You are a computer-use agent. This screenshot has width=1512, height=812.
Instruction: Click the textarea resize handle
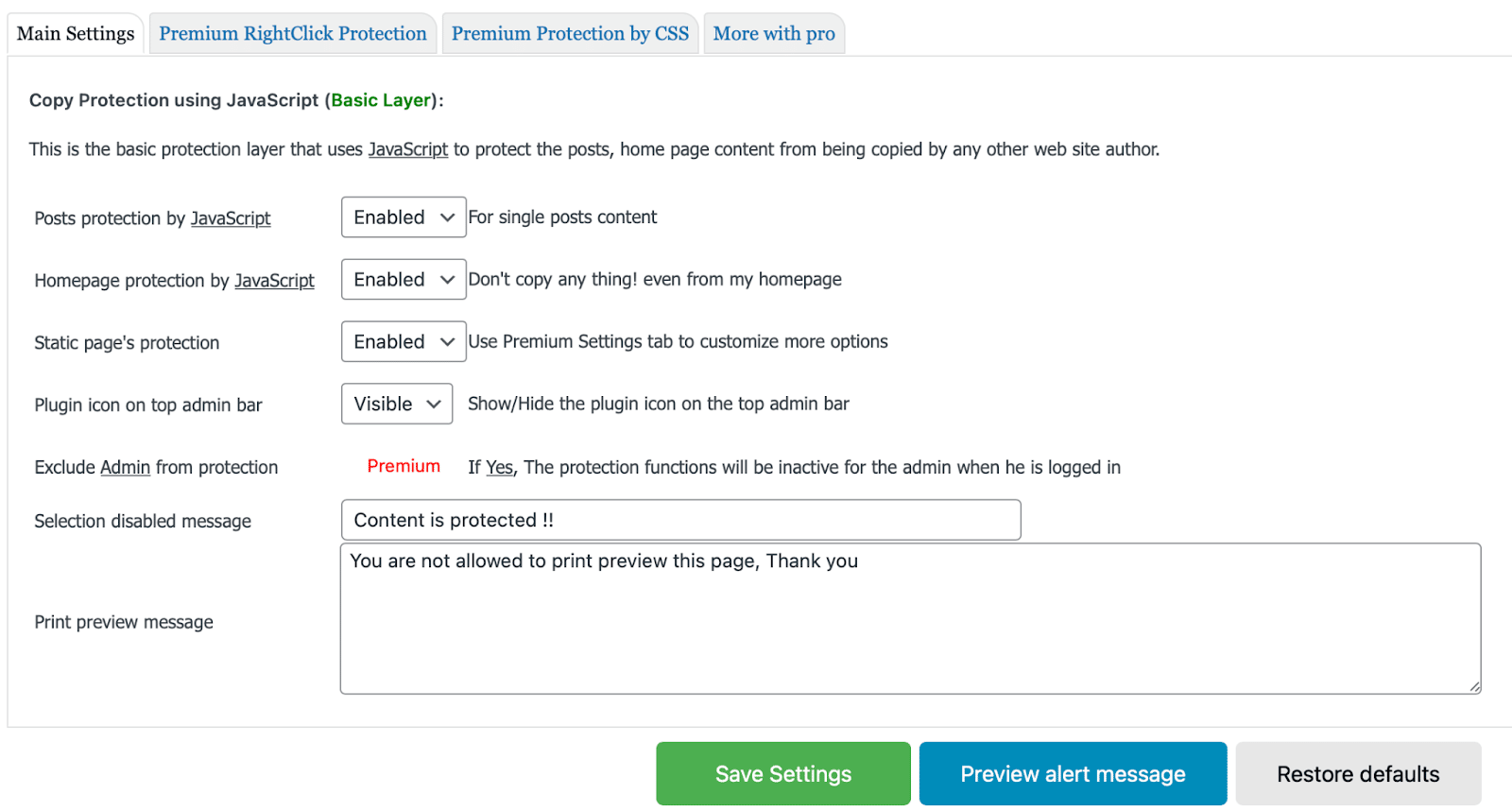(x=1473, y=688)
